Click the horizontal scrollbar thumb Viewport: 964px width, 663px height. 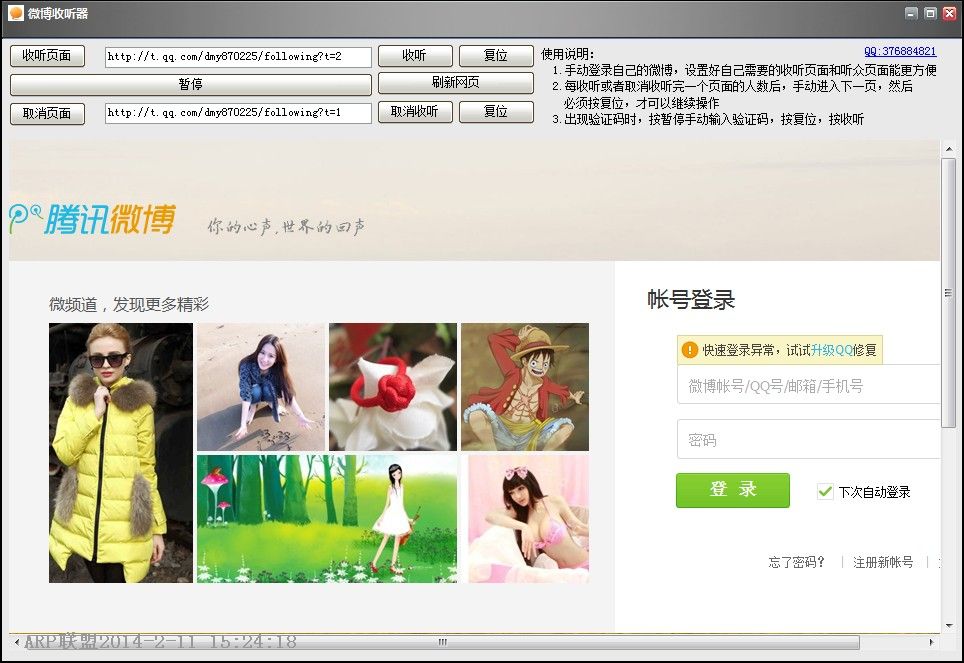(x=441, y=642)
